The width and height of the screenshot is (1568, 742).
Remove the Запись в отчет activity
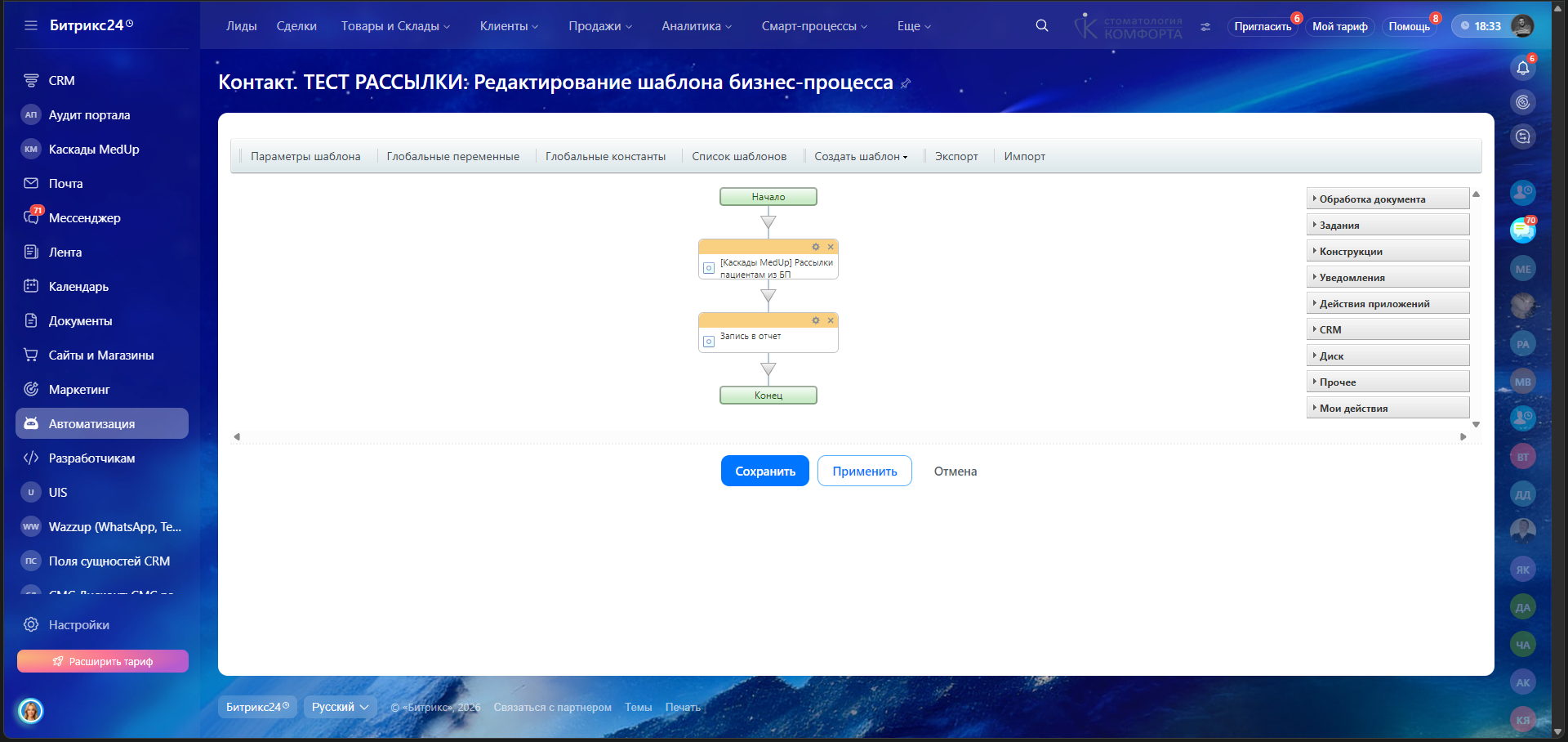831,320
